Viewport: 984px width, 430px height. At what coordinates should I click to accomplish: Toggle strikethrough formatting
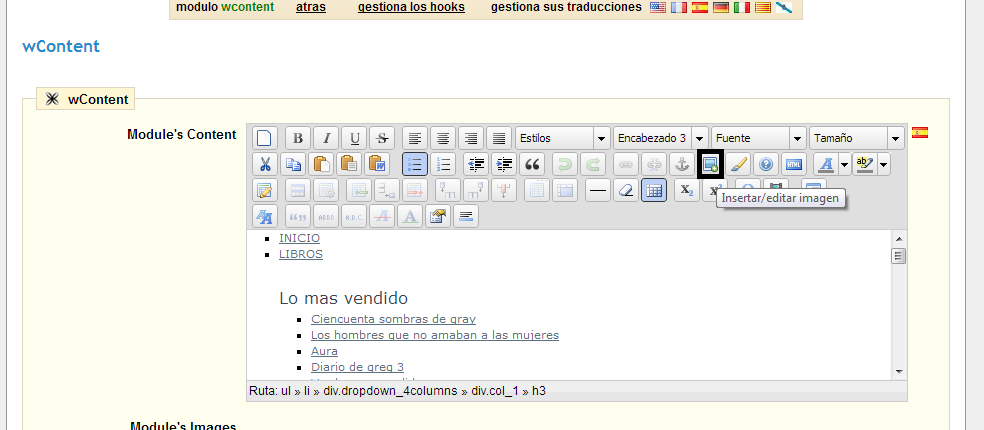click(x=382, y=138)
